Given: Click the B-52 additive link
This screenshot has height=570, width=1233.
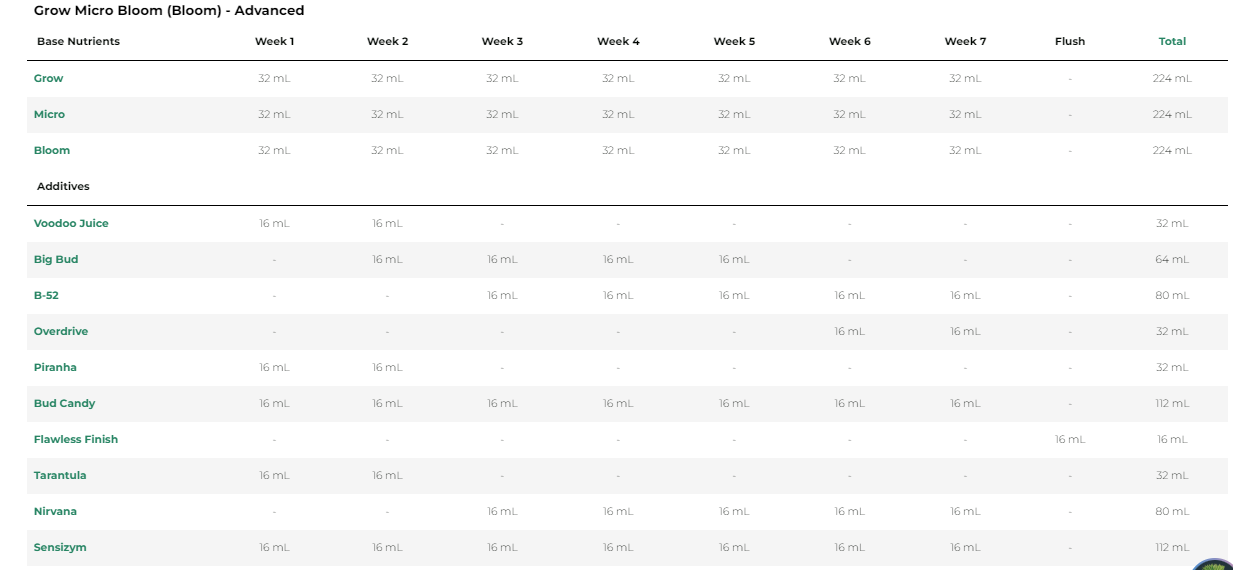Looking at the screenshot, I should point(47,295).
